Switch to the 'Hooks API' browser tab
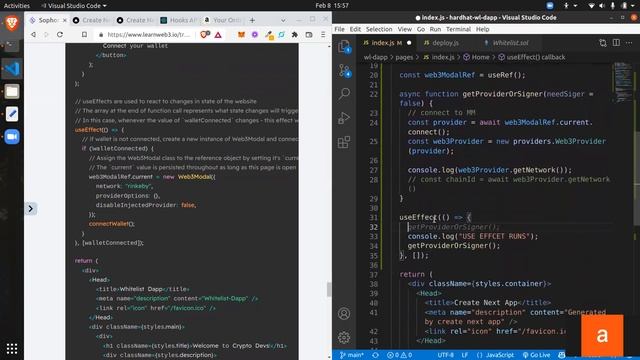 [x=178, y=20]
